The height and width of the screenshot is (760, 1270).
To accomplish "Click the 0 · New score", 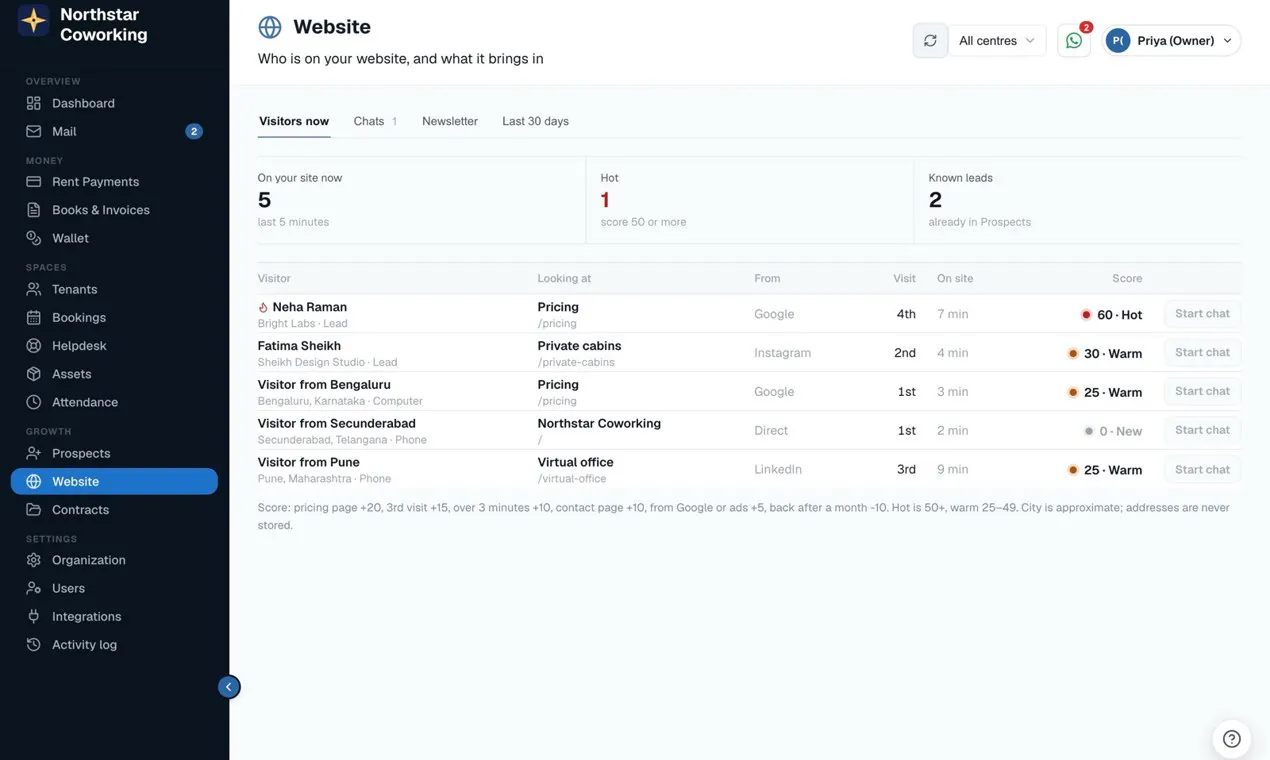I will coord(1113,431).
